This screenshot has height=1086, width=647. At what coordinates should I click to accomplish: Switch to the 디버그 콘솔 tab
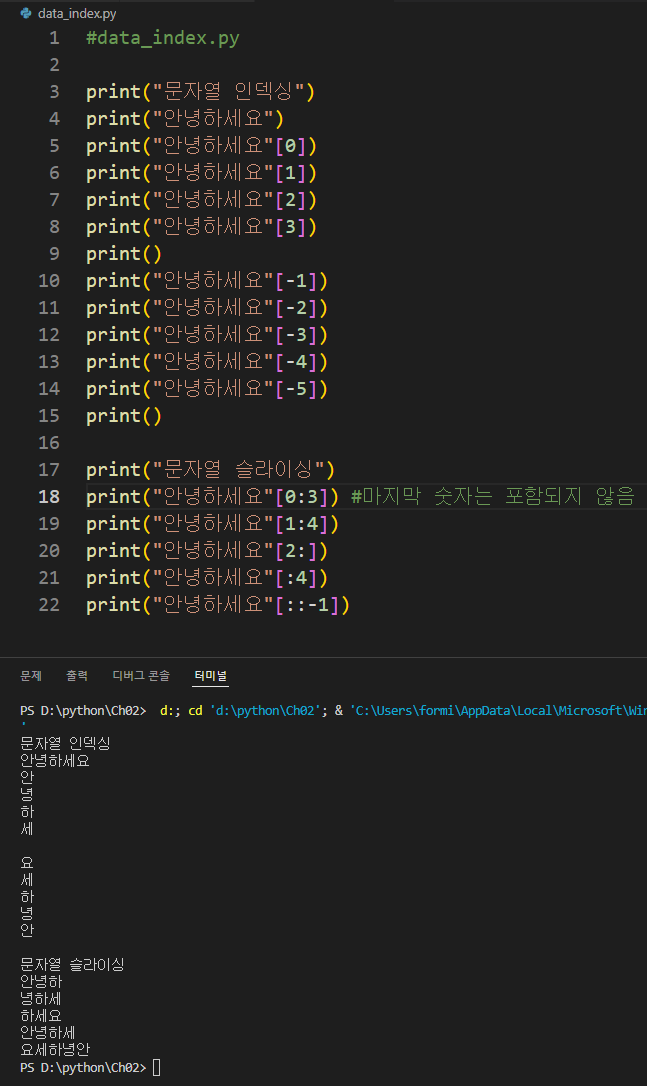tap(141, 675)
